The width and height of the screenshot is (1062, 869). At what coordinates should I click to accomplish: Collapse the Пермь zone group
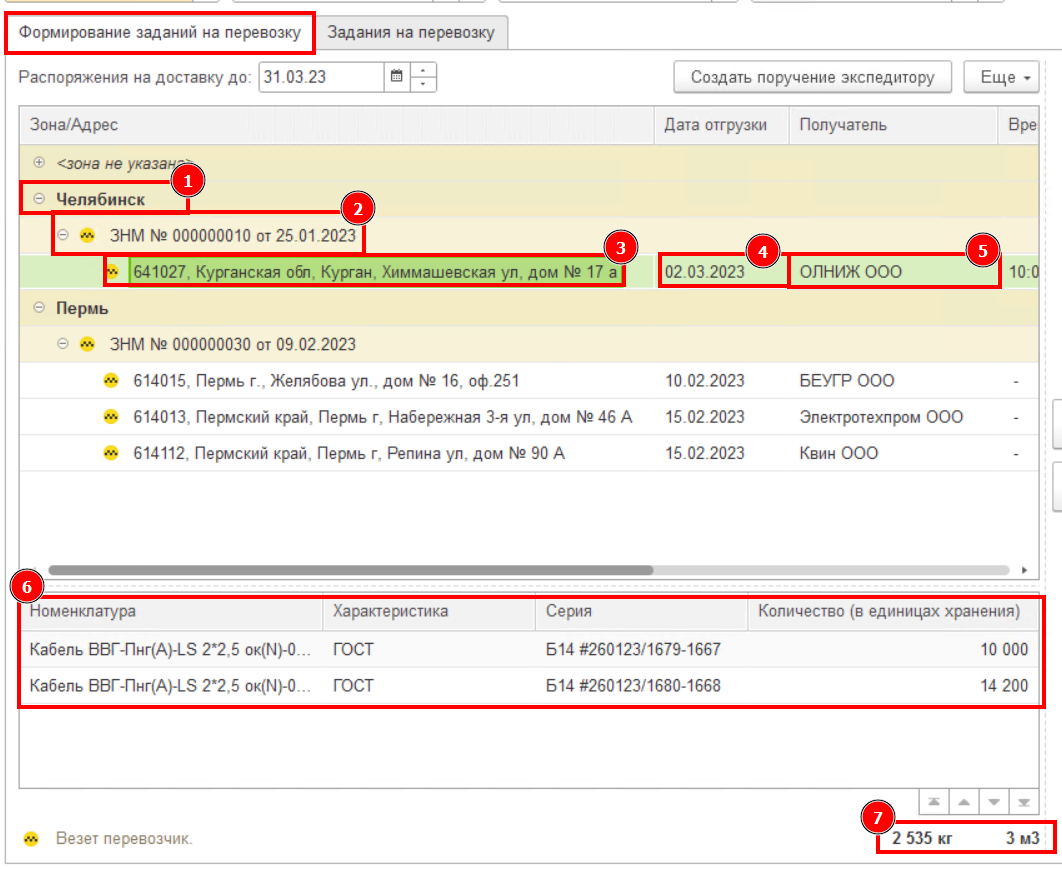(x=39, y=308)
